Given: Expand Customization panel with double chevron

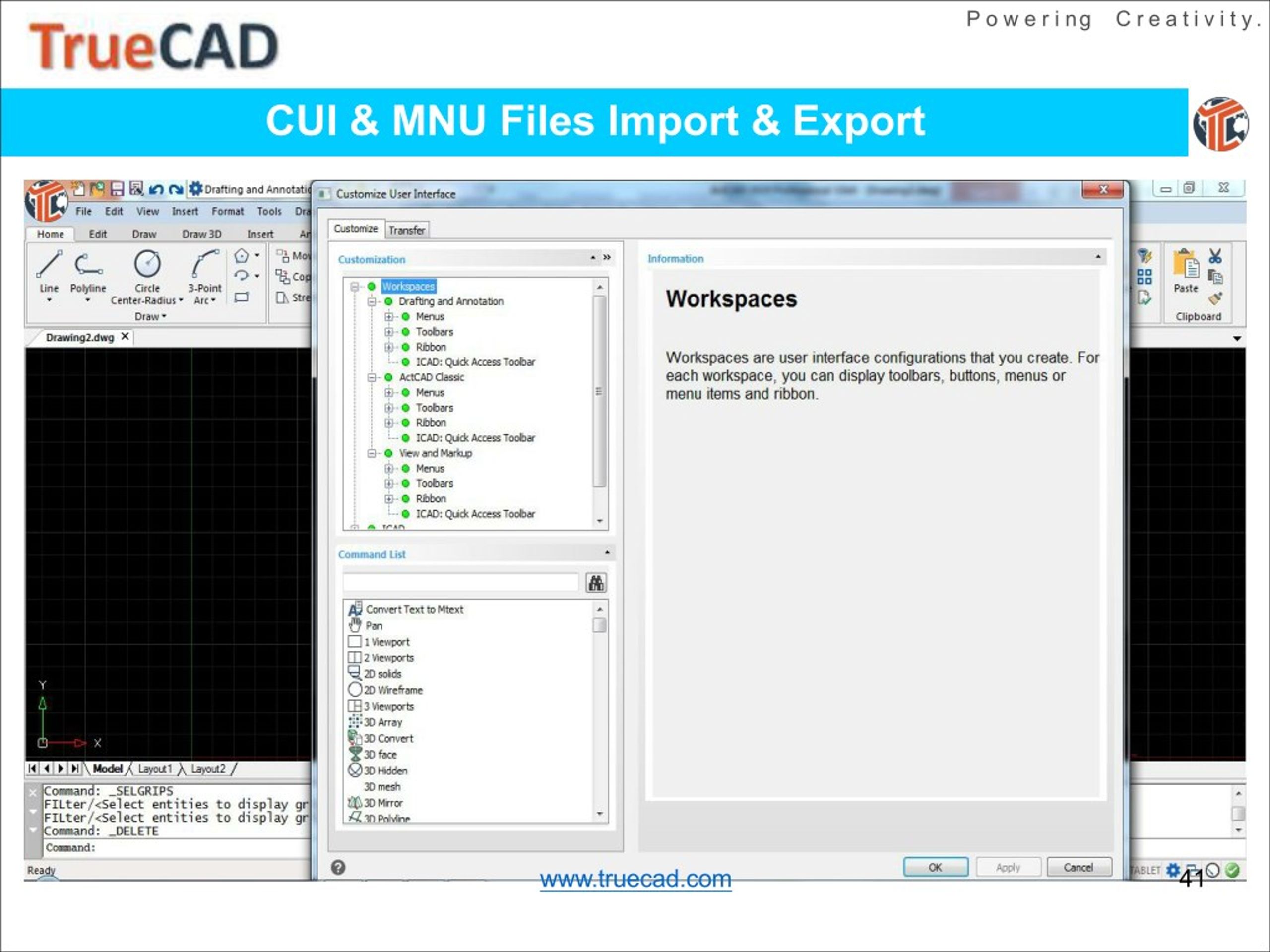Looking at the screenshot, I should [607, 258].
